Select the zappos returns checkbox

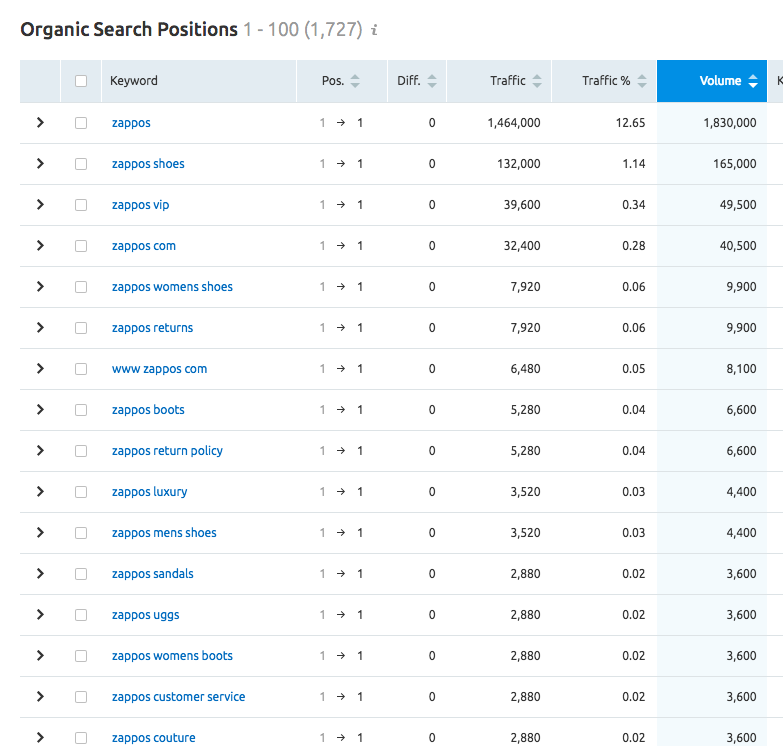coord(81,328)
